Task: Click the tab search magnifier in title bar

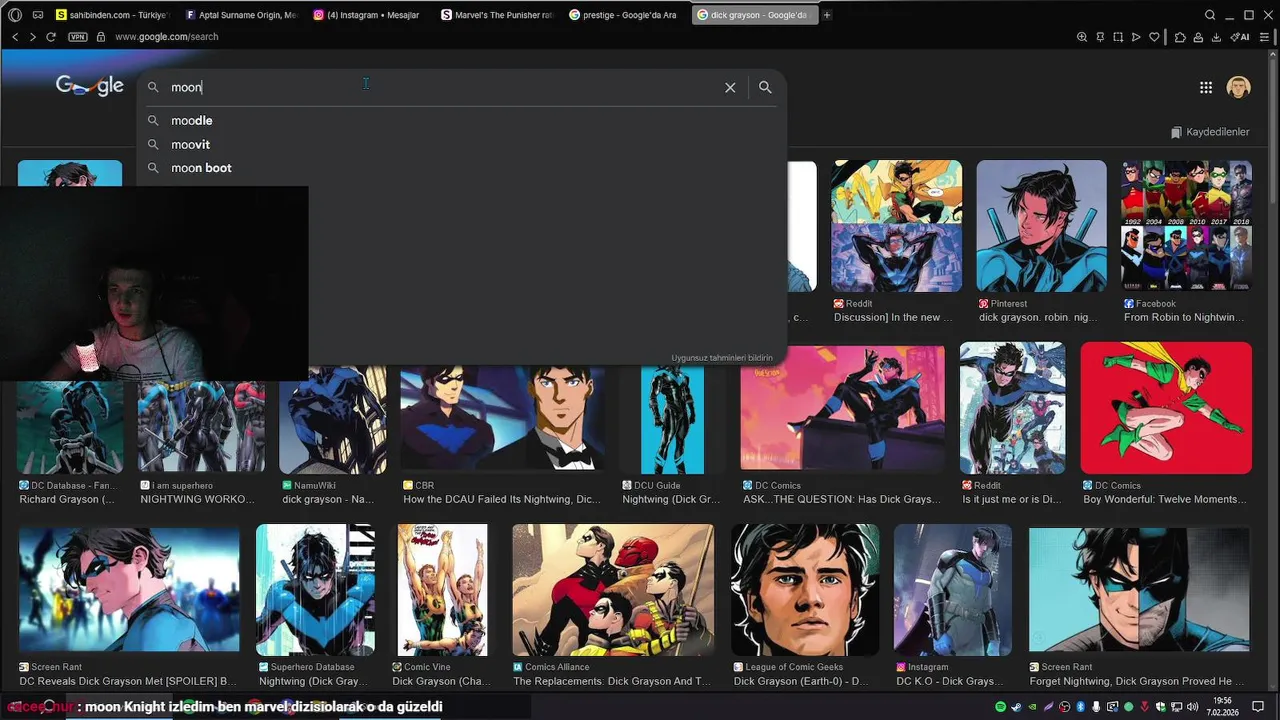Action: [x=1210, y=15]
